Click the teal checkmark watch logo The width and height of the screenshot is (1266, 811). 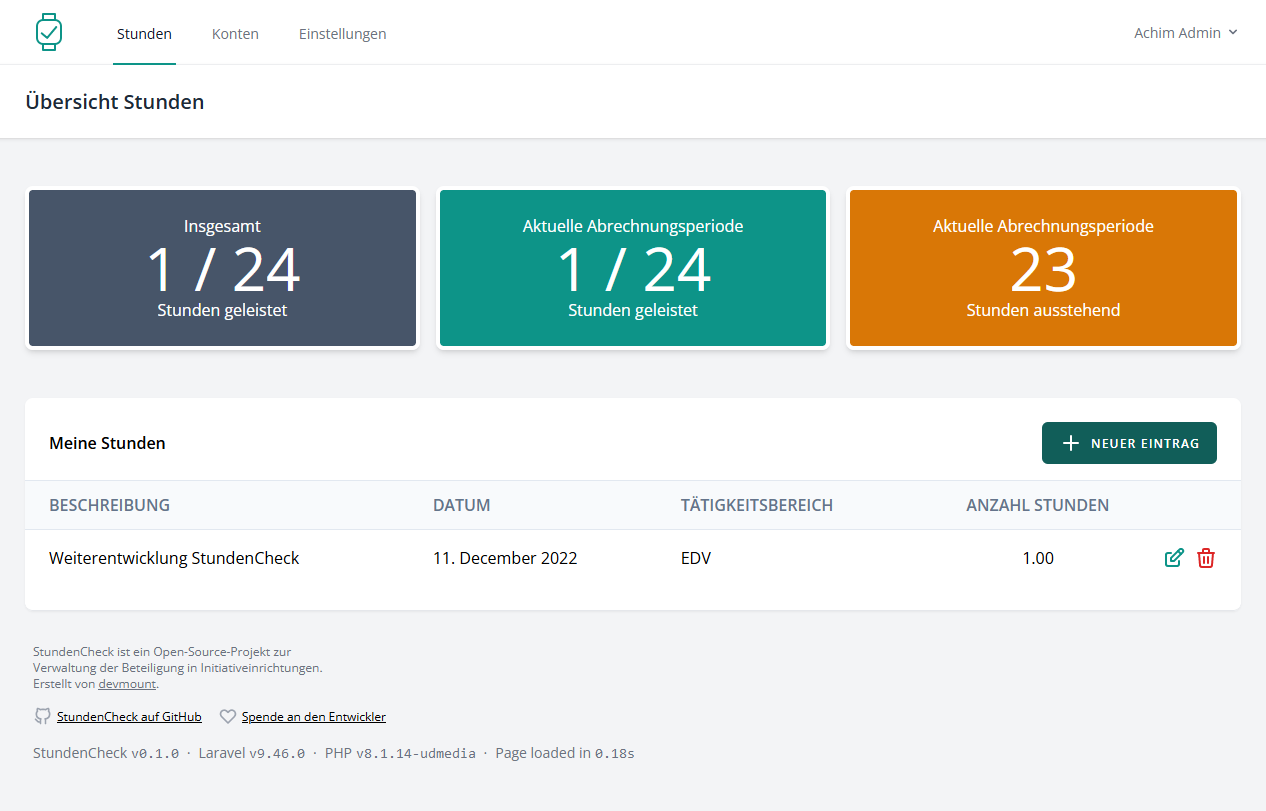pos(49,31)
